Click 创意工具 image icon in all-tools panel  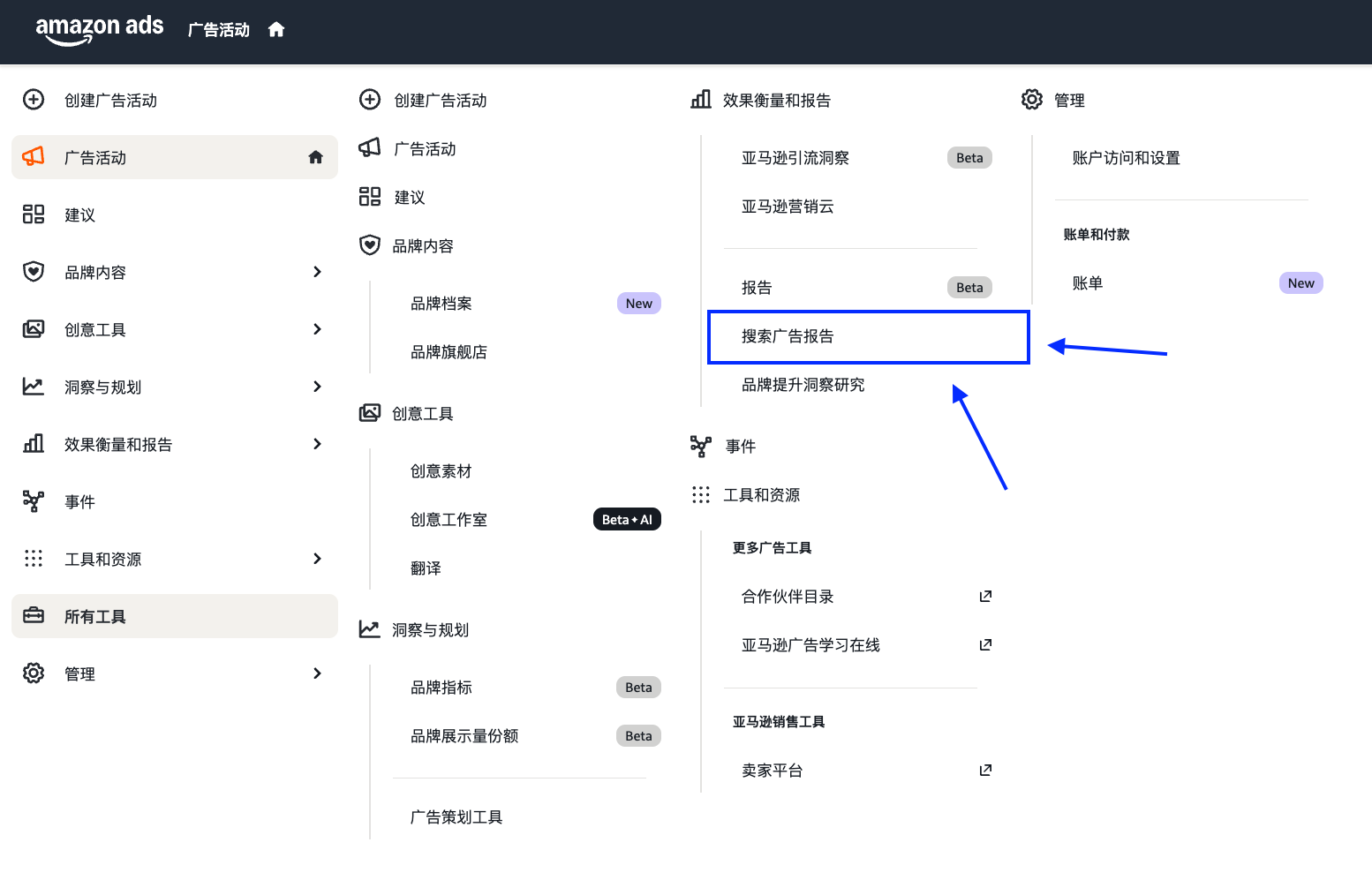coord(370,413)
